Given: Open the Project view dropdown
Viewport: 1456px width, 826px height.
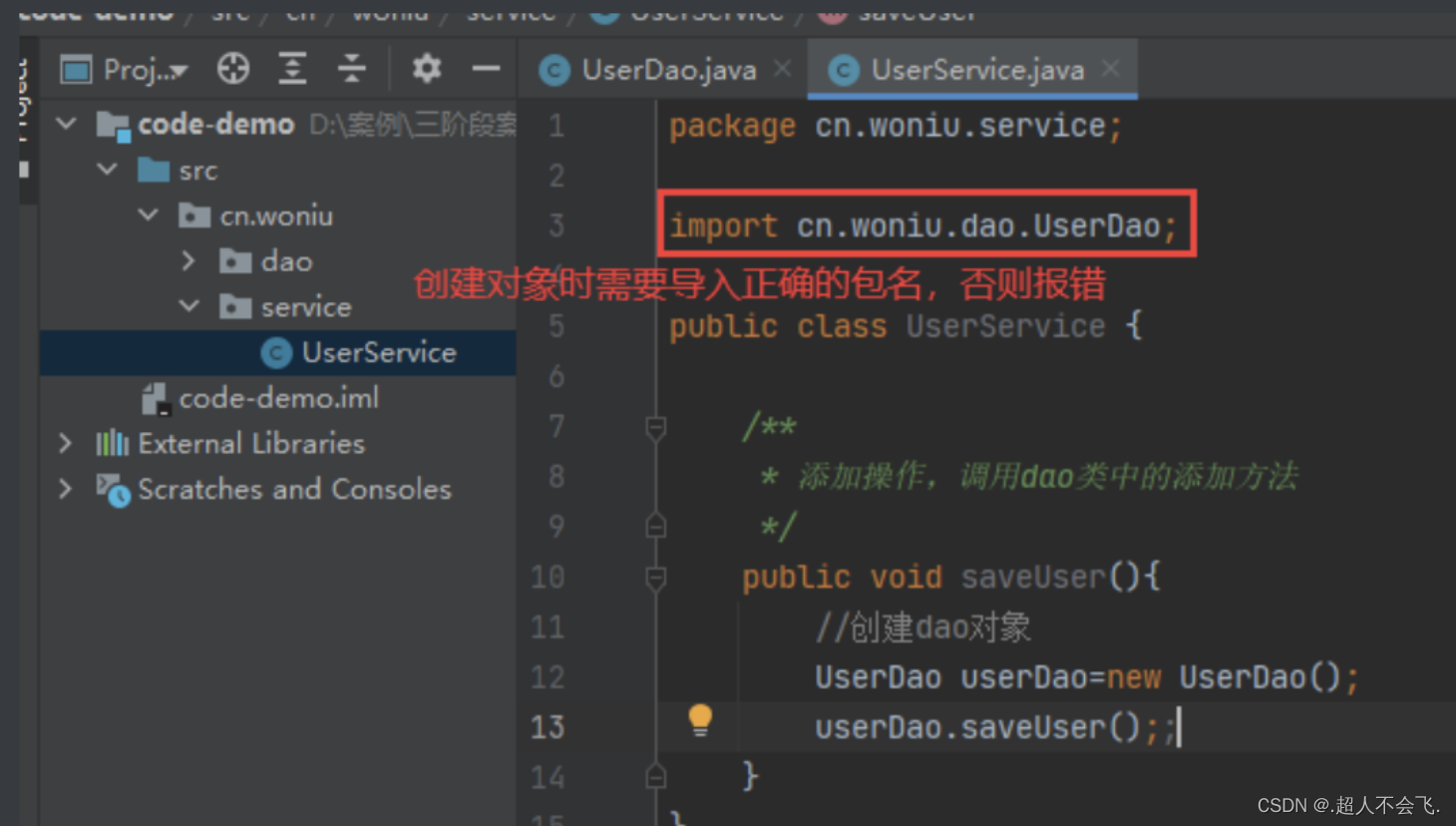Looking at the screenshot, I should click(x=145, y=70).
